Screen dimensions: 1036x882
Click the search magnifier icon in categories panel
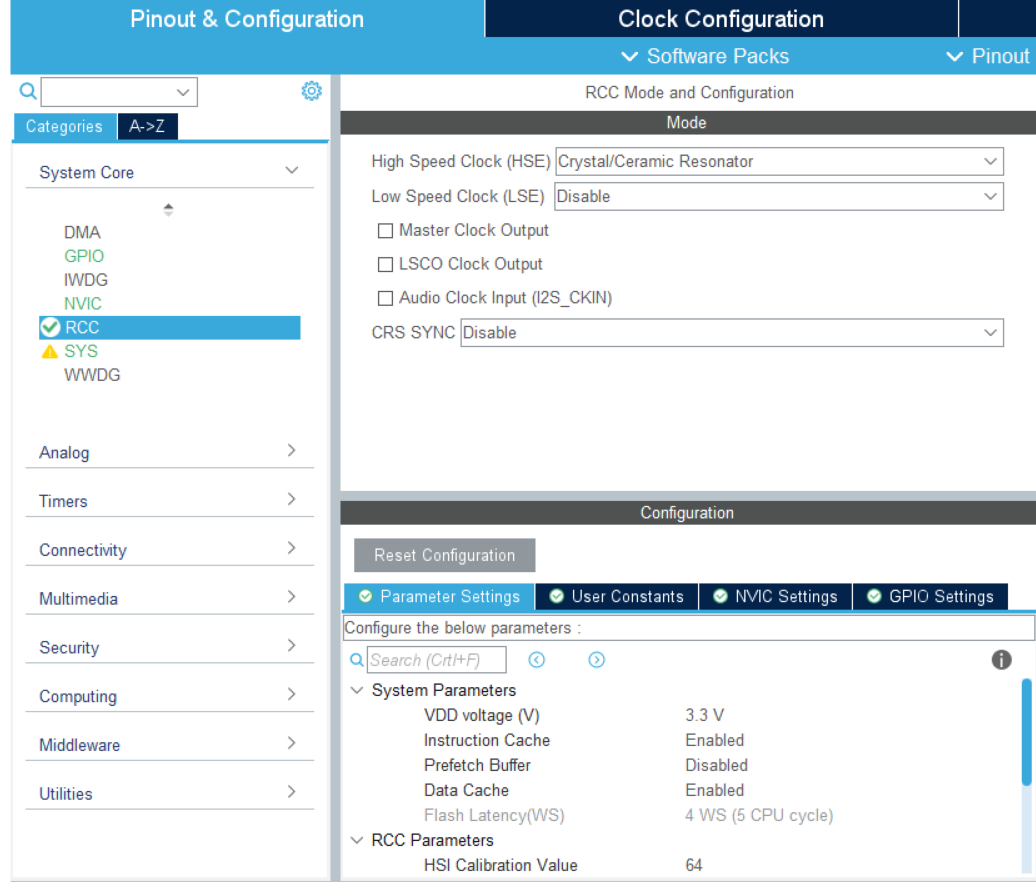[28, 91]
